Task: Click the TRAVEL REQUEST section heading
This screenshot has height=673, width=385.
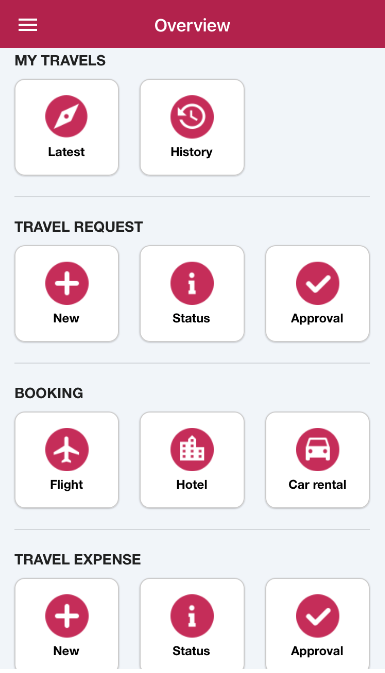Action: pos(79,227)
